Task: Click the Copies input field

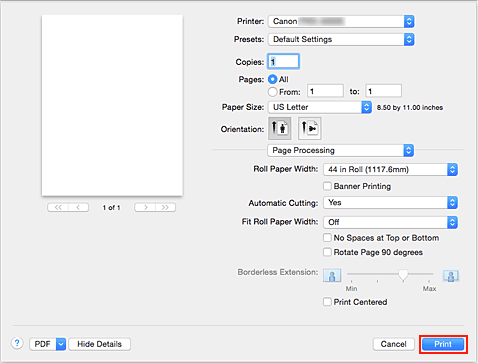Action: (283, 61)
